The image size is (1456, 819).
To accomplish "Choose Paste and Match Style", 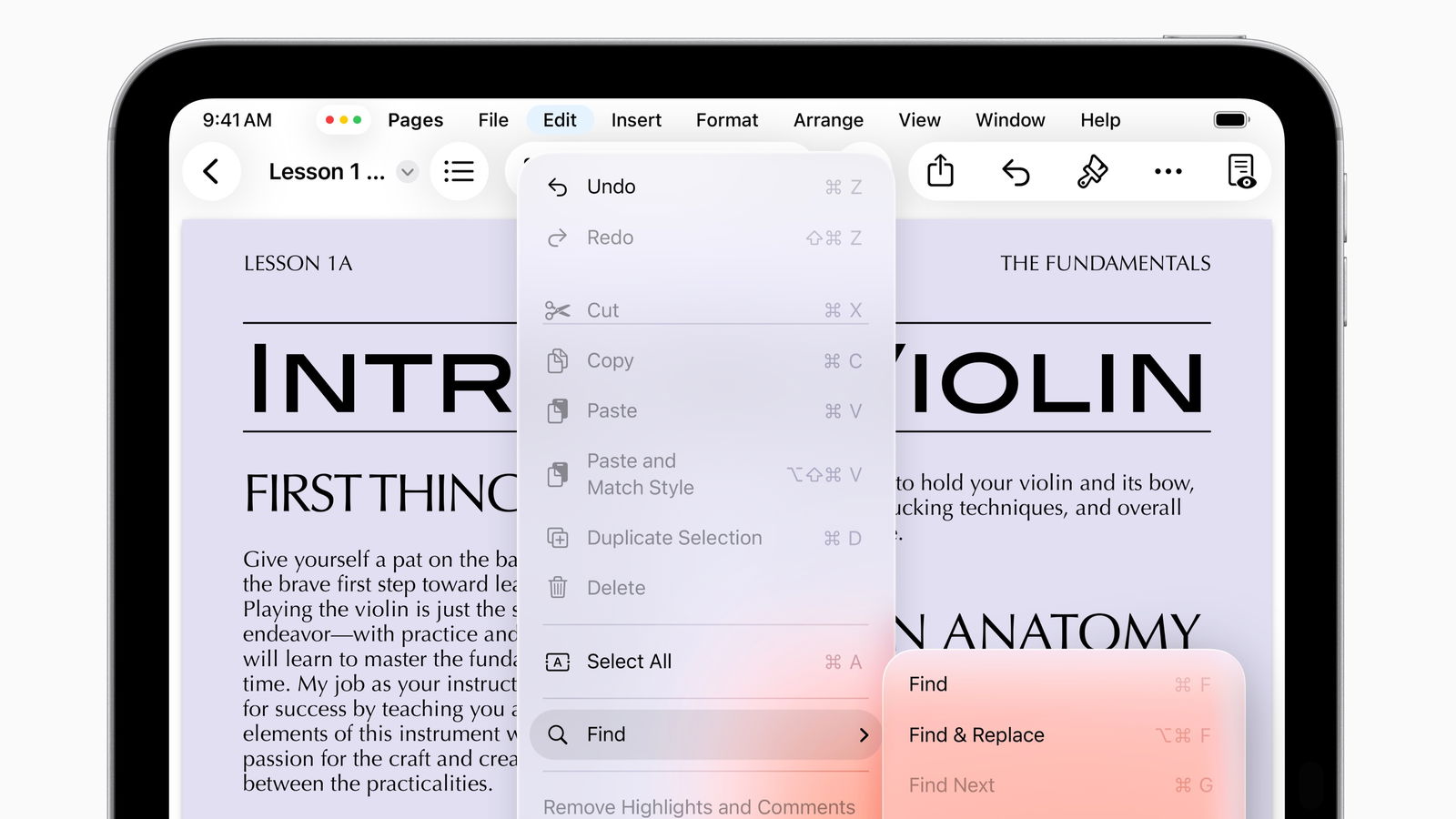I will 705,474.
